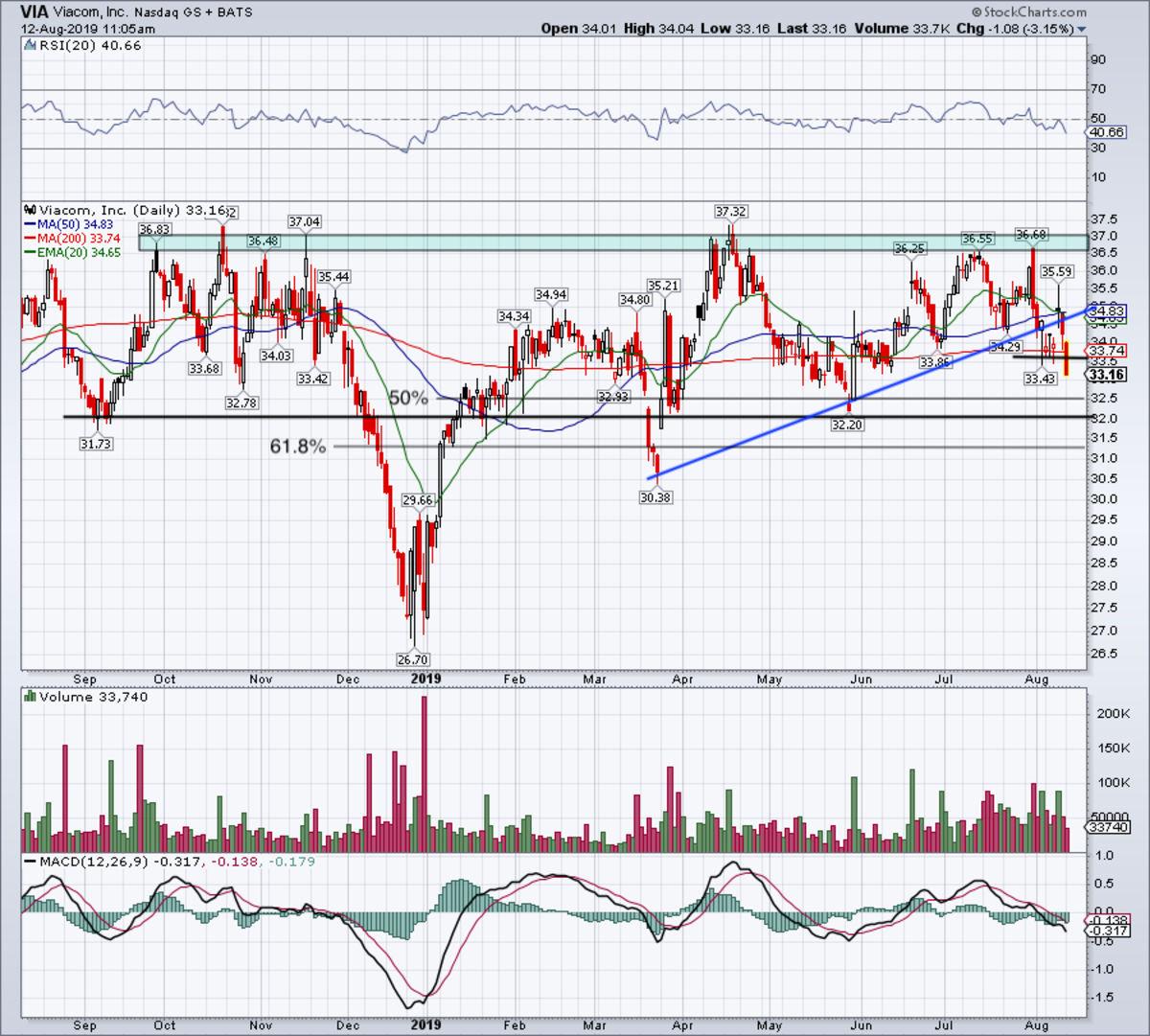Click the blue down-arrow beside Chg value
This screenshot has height=1036, width=1150.
tap(1082, 30)
